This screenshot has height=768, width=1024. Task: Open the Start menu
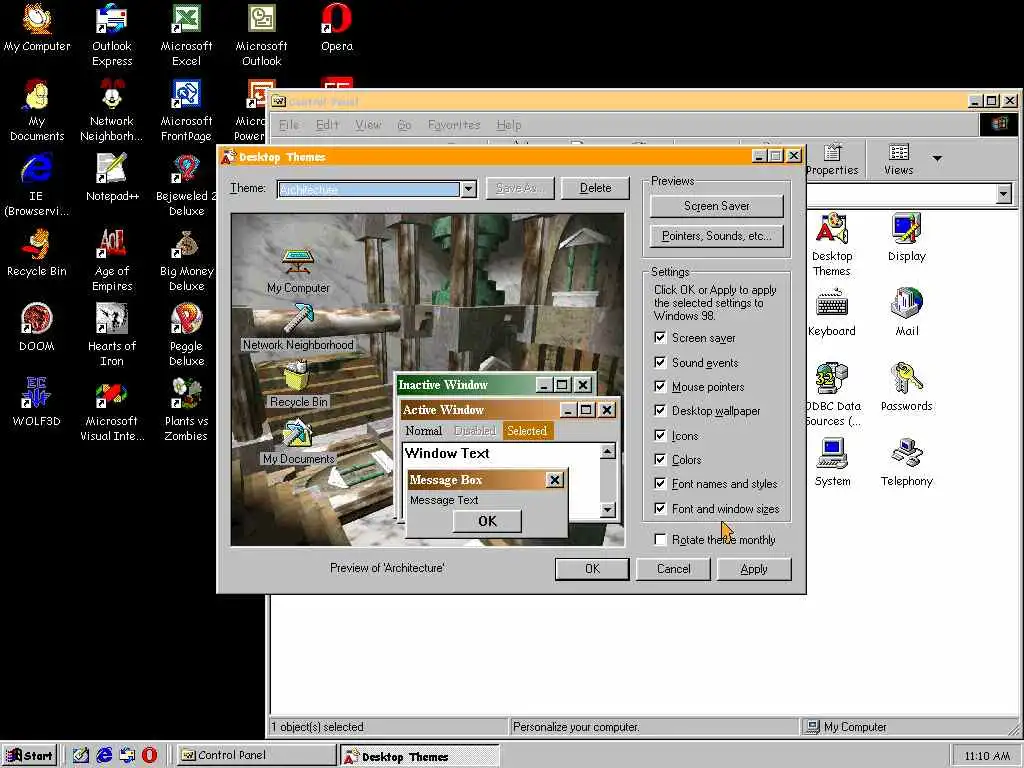(30, 756)
